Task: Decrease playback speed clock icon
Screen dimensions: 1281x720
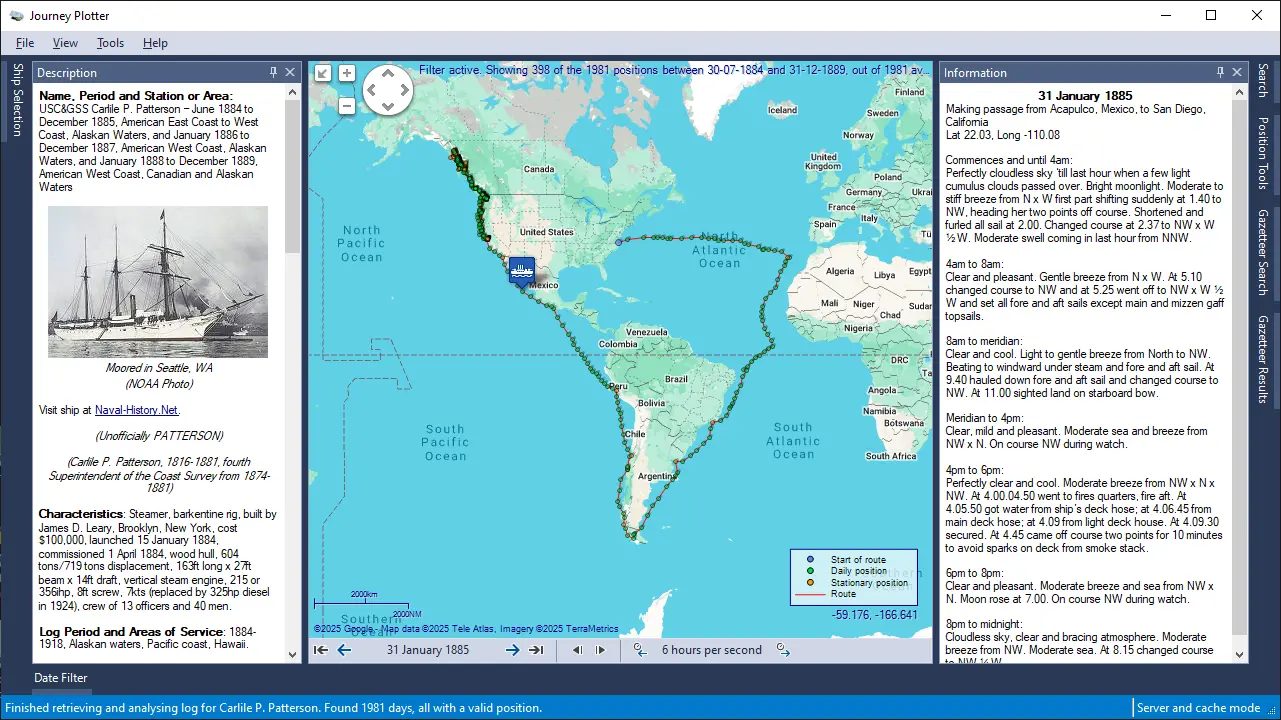Action: [x=640, y=650]
